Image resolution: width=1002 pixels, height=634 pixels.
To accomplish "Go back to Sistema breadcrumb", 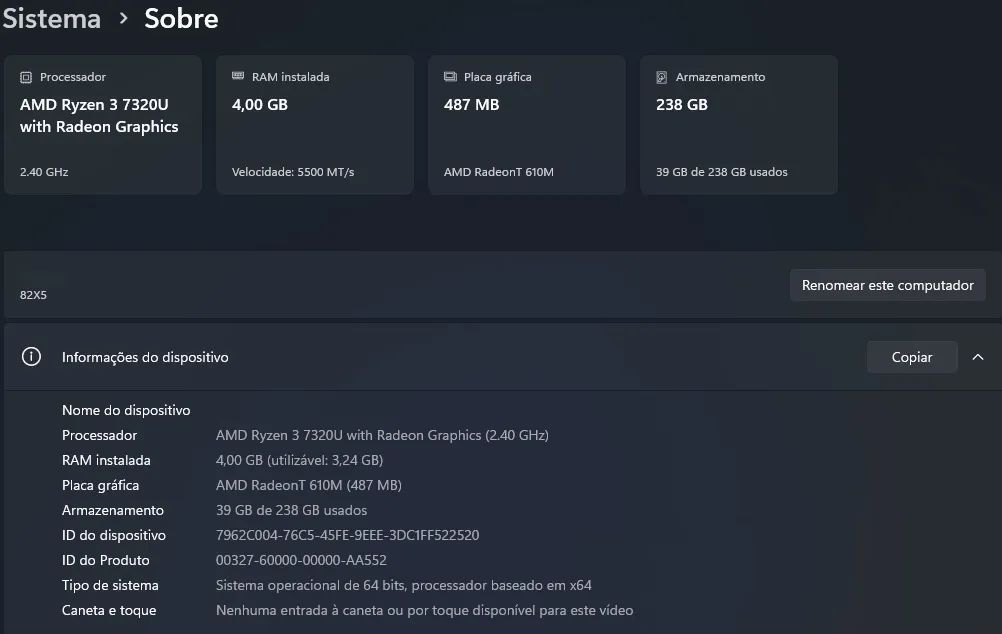I will point(52,19).
